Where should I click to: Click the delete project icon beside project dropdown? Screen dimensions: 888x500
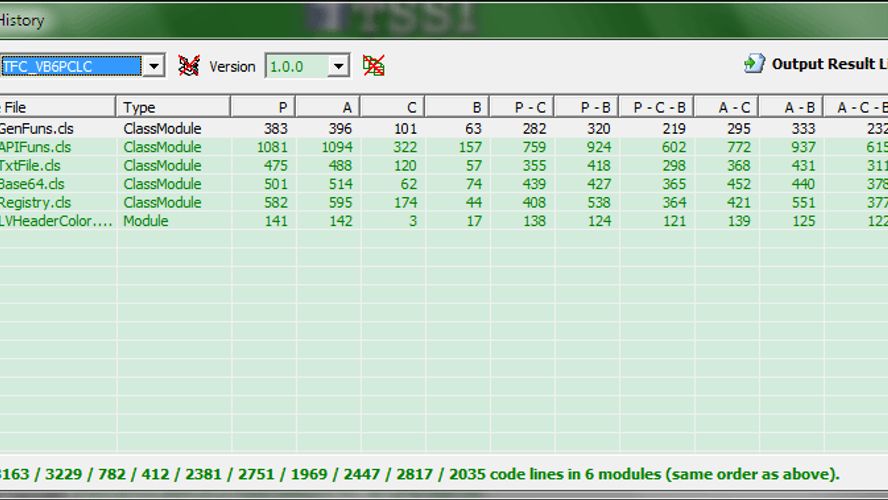(189, 66)
